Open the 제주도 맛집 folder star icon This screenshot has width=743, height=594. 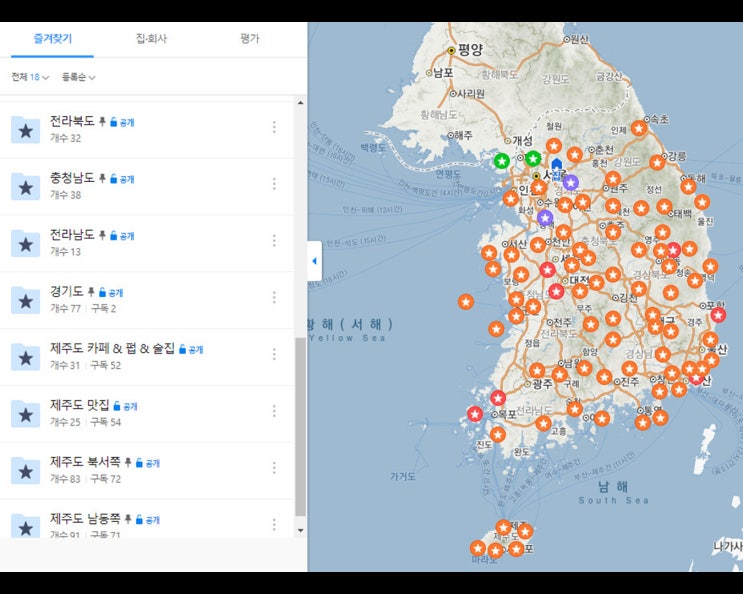(26, 414)
